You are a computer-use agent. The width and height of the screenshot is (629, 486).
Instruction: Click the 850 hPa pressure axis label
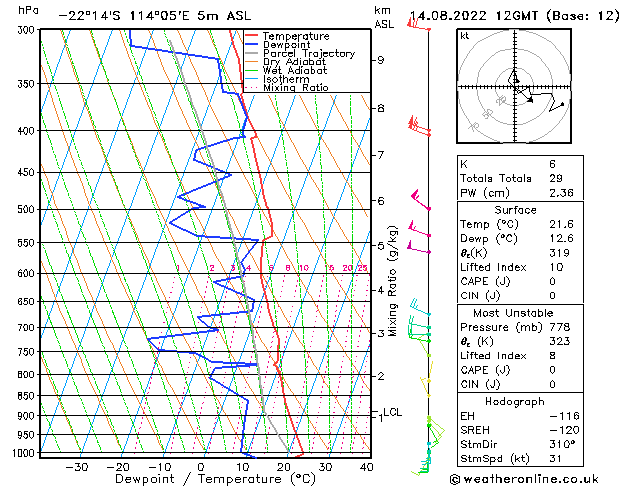point(28,396)
